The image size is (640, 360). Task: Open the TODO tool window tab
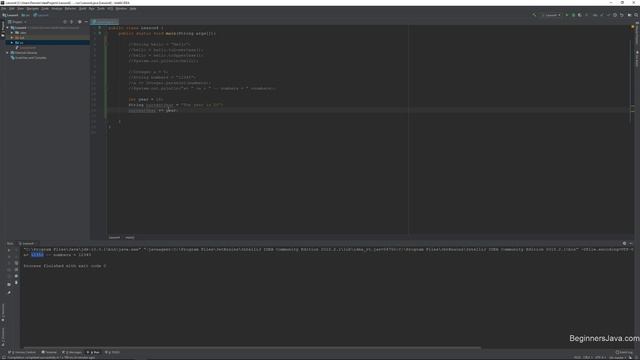(x=113, y=352)
